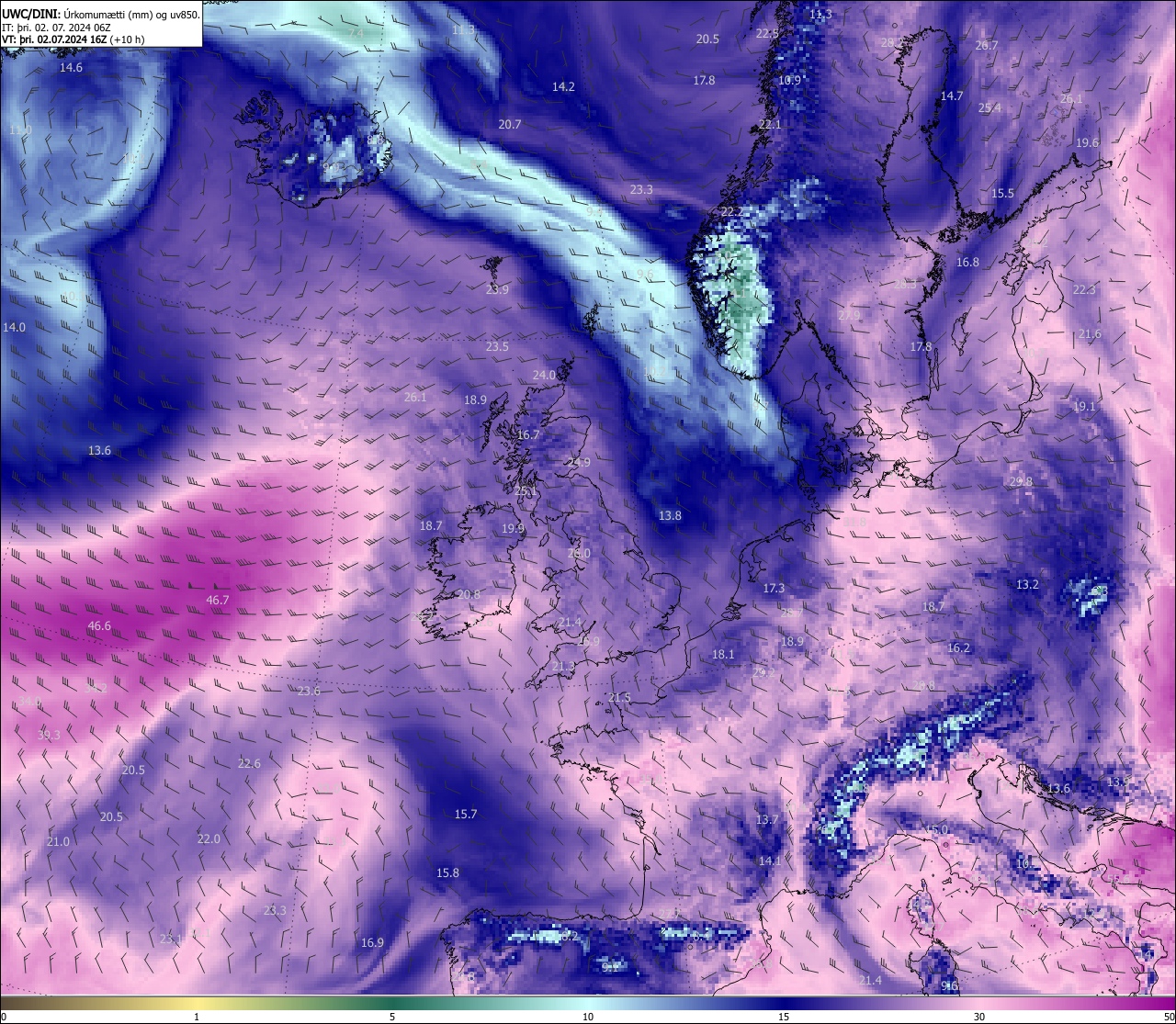Click the 14.0 value at the left edge
This screenshot has width=1176, height=1024.
[x=14, y=327]
